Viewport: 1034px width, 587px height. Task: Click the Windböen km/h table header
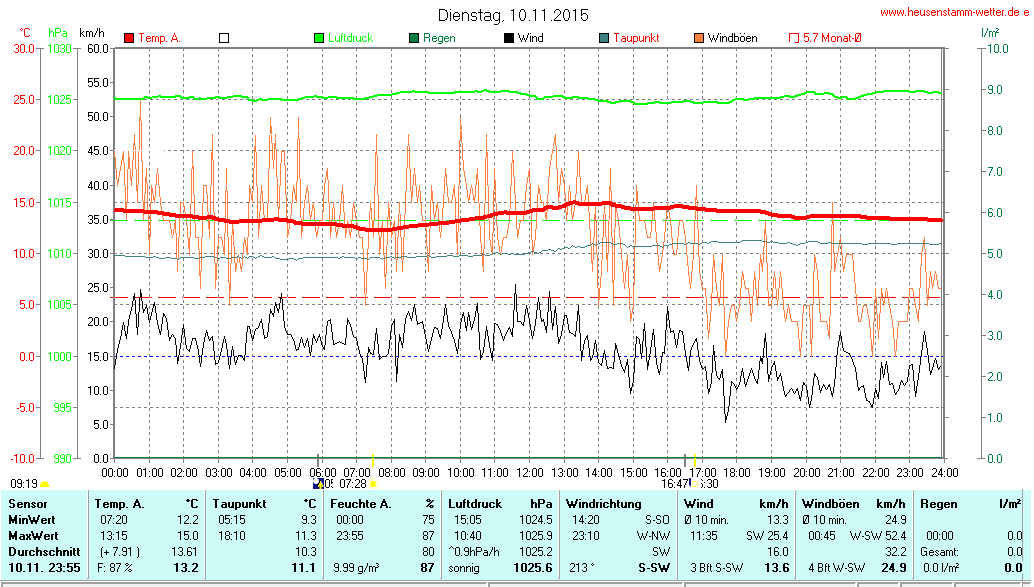click(x=856, y=504)
